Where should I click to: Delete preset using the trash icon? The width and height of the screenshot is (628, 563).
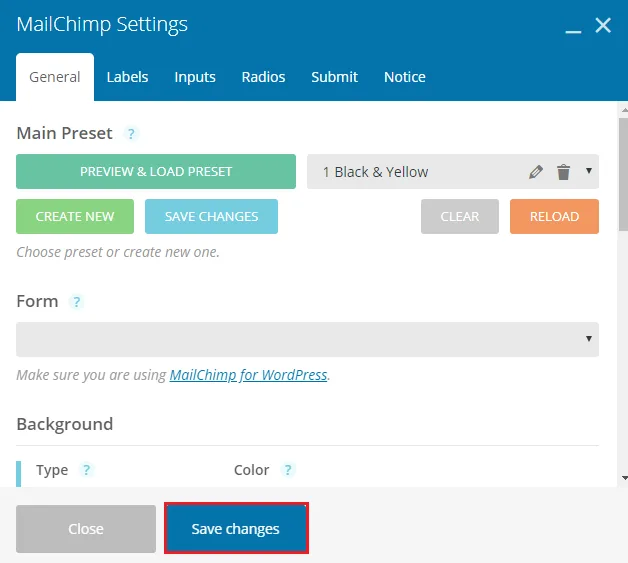pos(563,172)
